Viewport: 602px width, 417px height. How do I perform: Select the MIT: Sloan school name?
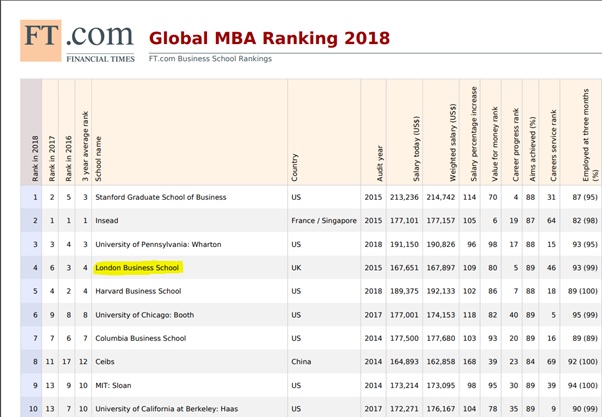coord(113,386)
